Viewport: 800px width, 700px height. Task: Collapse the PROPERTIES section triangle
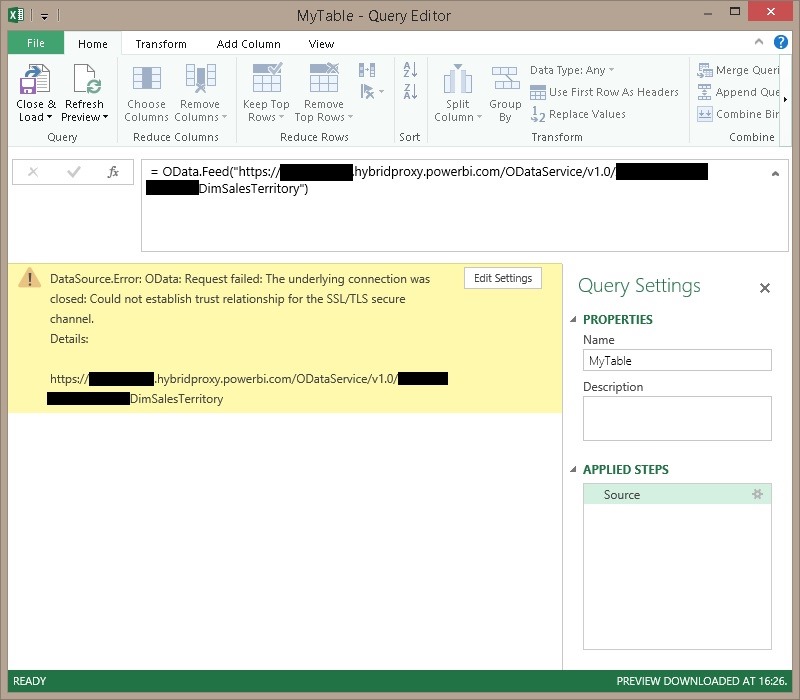[573, 319]
